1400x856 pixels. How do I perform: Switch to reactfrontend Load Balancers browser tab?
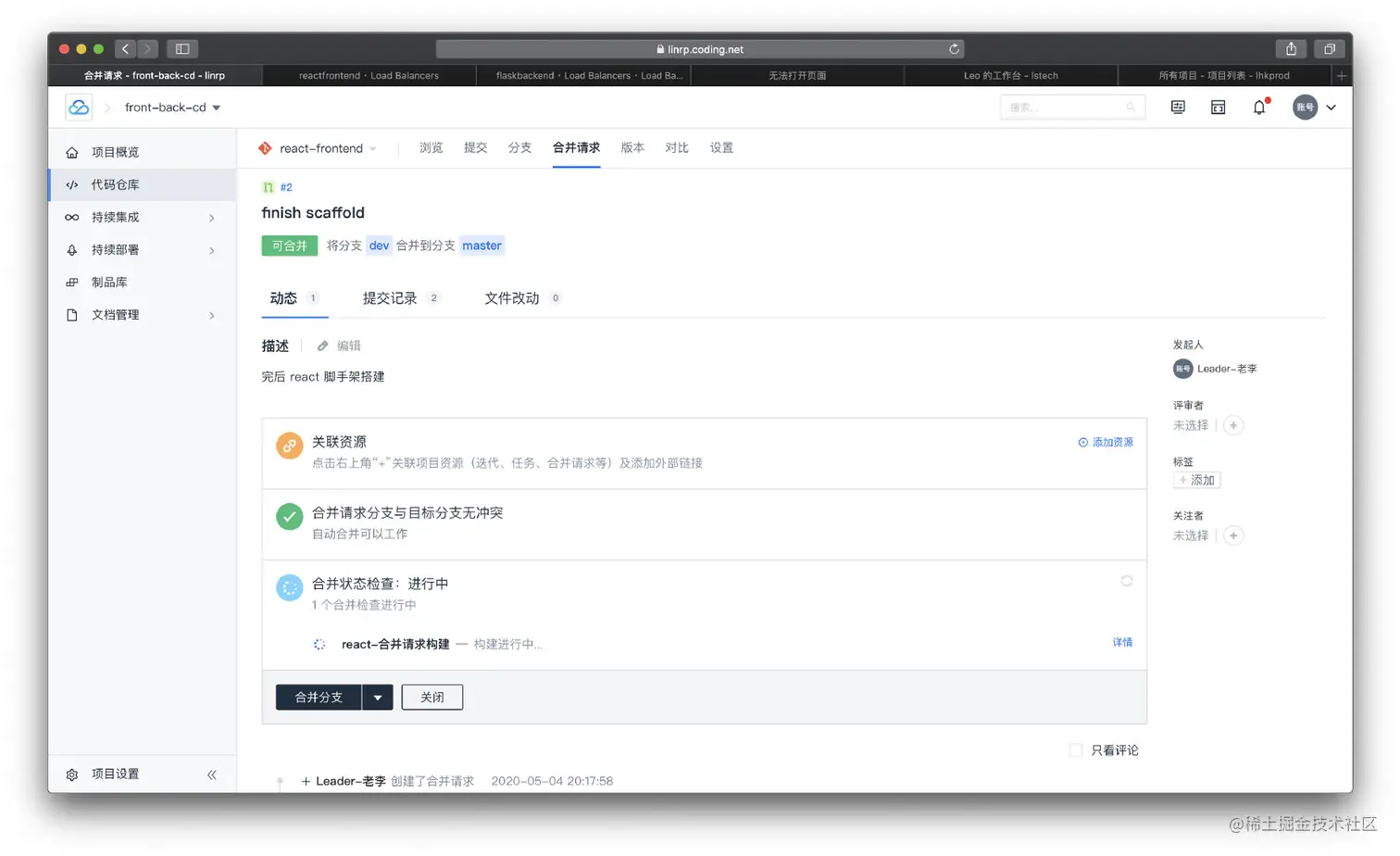tap(369, 76)
